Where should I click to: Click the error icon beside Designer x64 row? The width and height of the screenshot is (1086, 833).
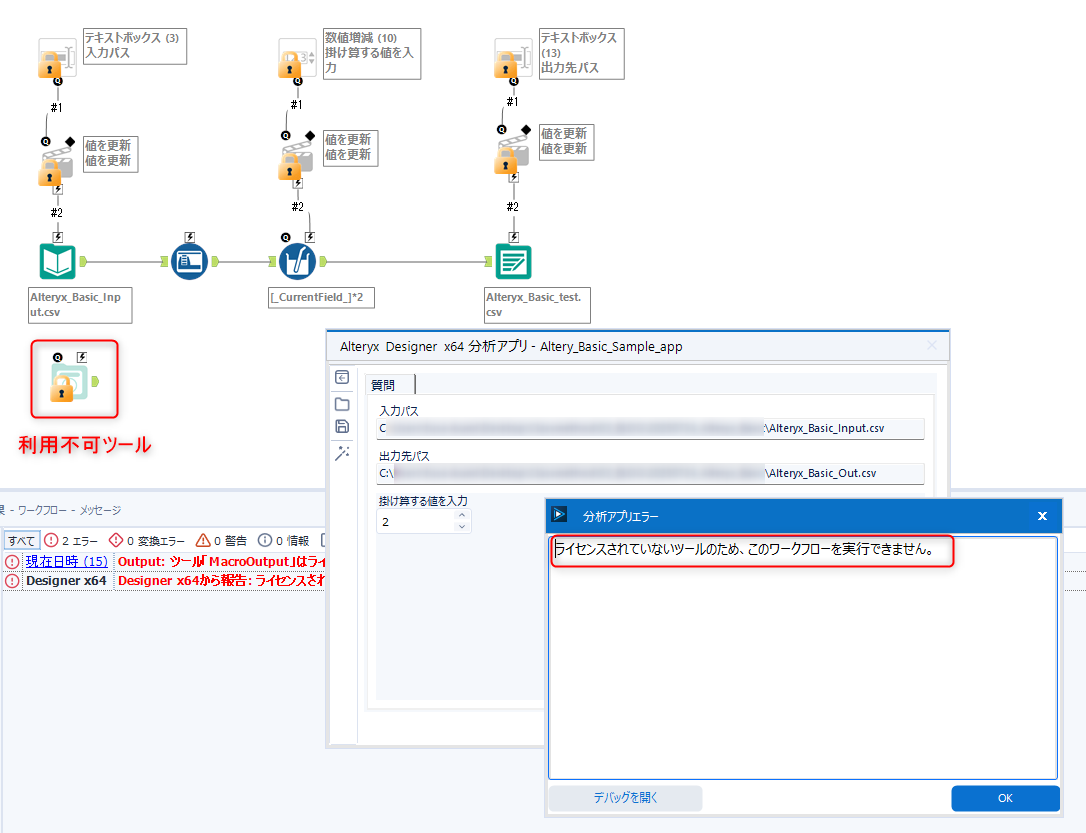click(12, 581)
